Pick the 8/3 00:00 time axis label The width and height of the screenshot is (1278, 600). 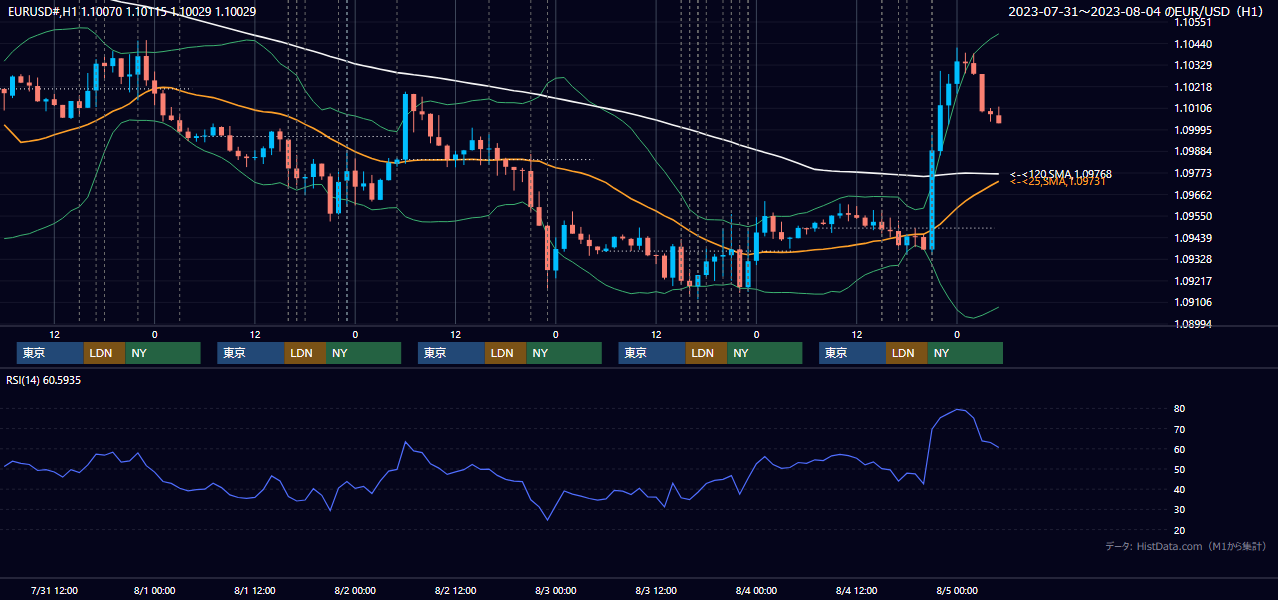point(555,590)
